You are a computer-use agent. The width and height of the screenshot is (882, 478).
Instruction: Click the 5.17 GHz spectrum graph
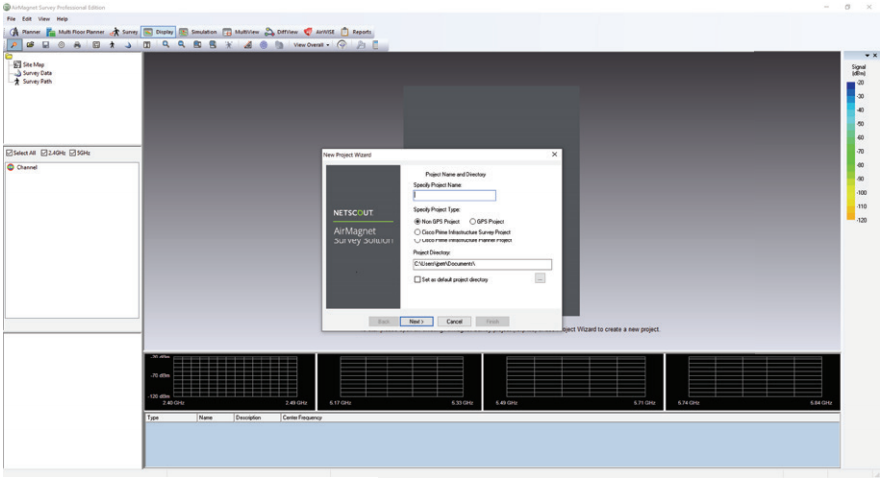coord(400,382)
